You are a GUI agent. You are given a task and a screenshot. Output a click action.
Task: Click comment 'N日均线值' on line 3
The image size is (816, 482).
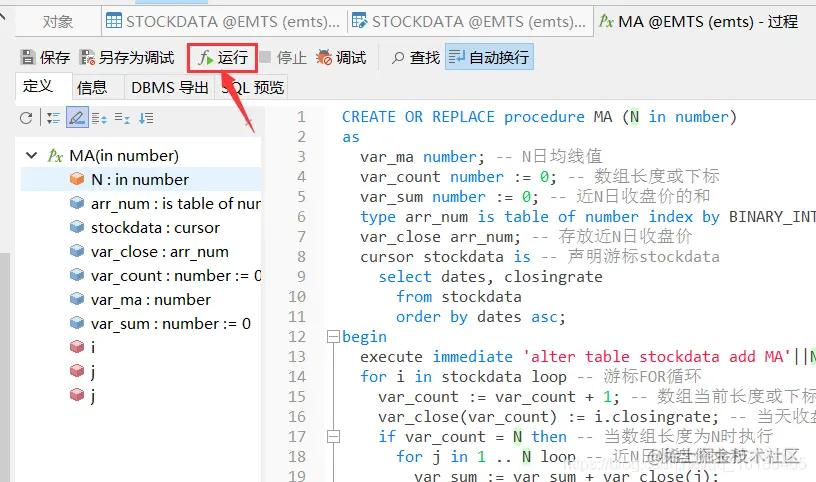pyautogui.click(x=562, y=156)
